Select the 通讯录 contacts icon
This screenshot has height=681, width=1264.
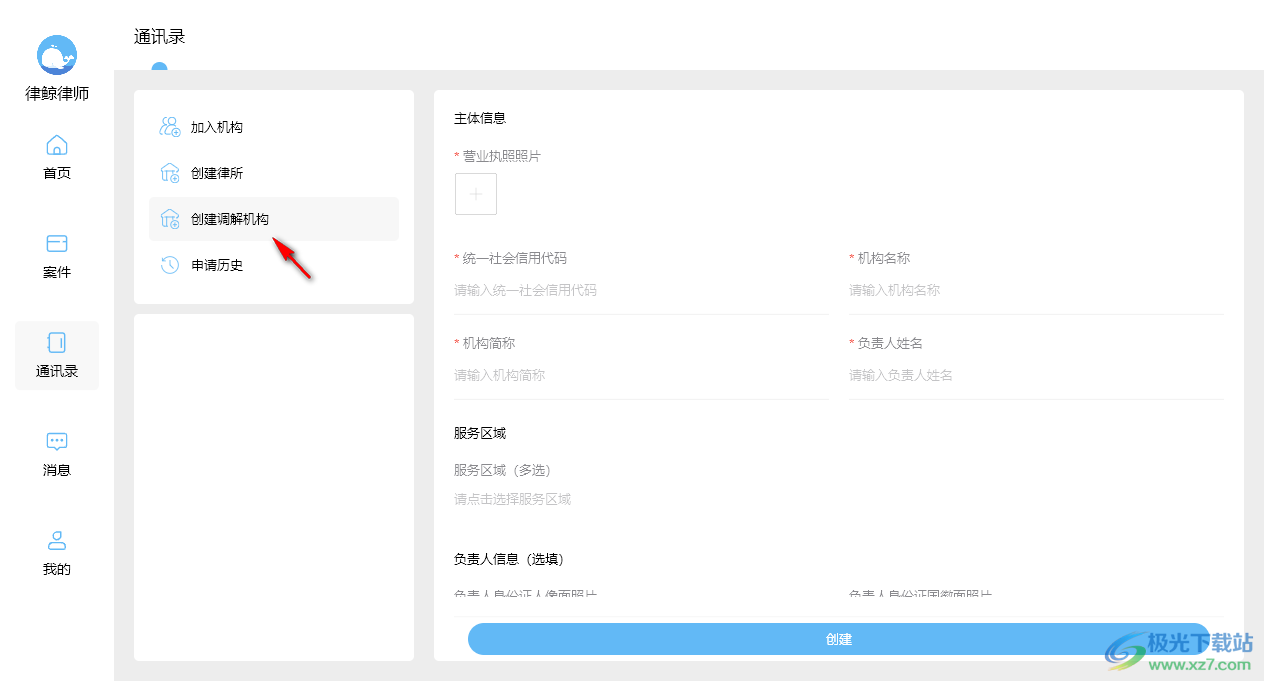(x=57, y=343)
